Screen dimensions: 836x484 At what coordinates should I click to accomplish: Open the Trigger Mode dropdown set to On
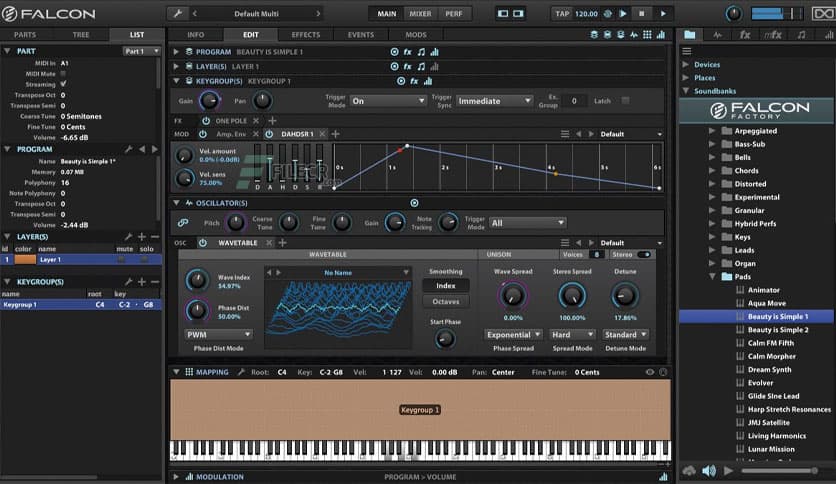coord(388,101)
